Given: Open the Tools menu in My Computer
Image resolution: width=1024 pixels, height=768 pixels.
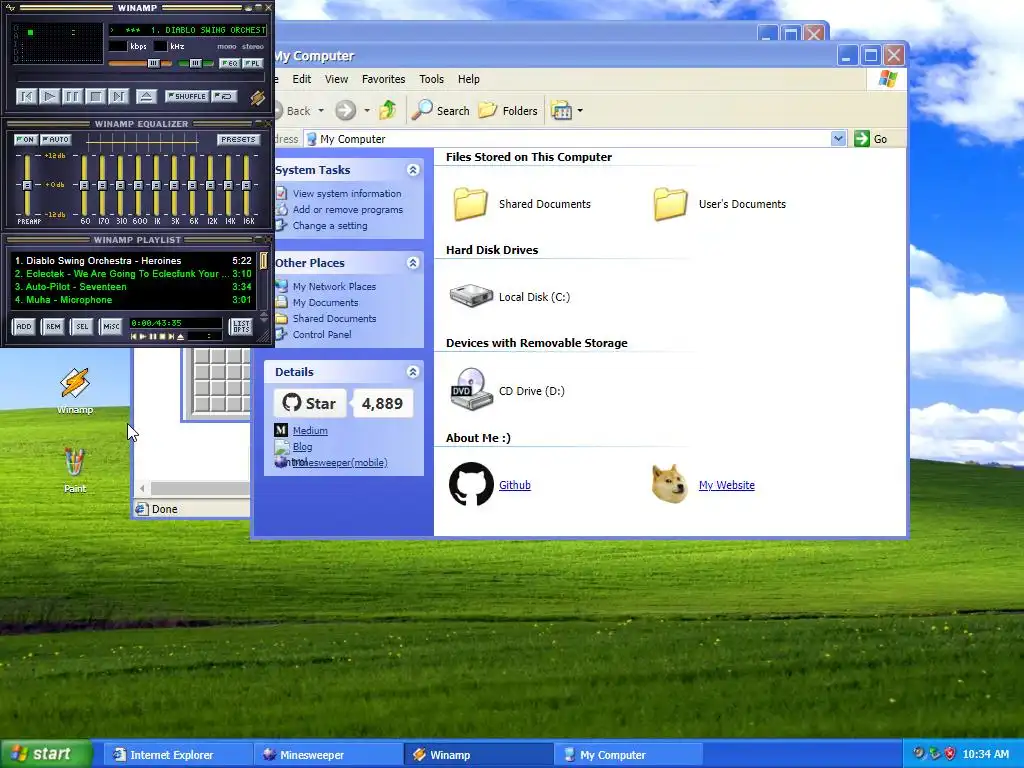Looking at the screenshot, I should coord(431,79).
